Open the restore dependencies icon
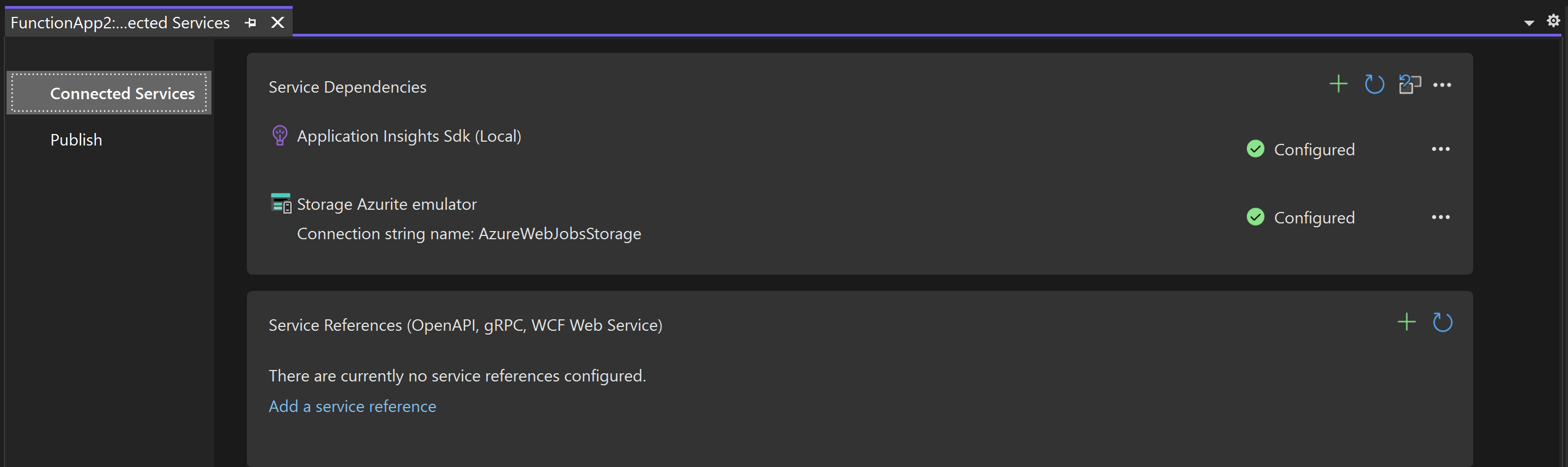The image size is (1568, 467). [1410, 84]
